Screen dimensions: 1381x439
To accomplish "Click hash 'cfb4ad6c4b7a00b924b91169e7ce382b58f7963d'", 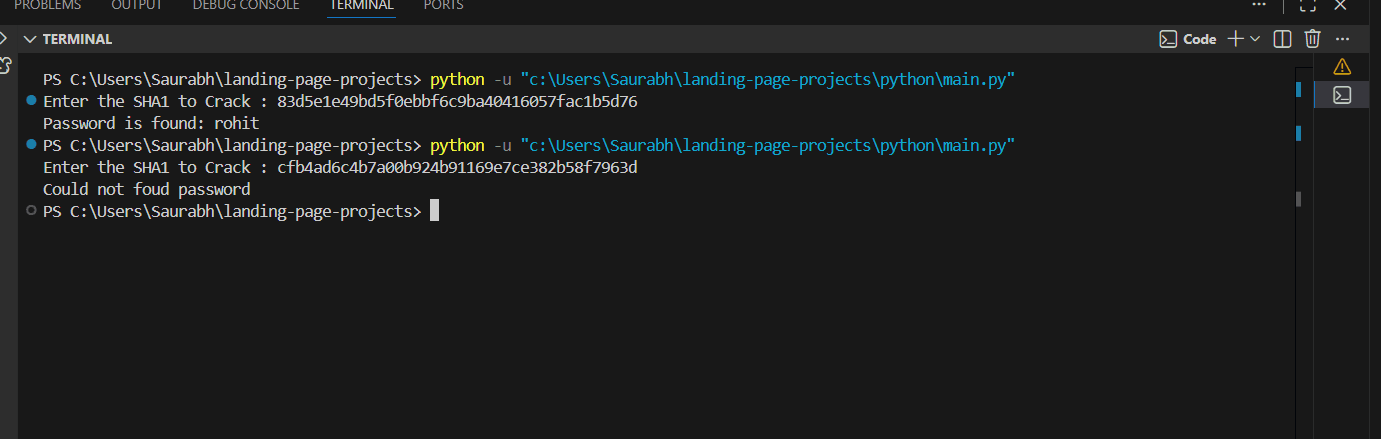I will tap(457, 167).
